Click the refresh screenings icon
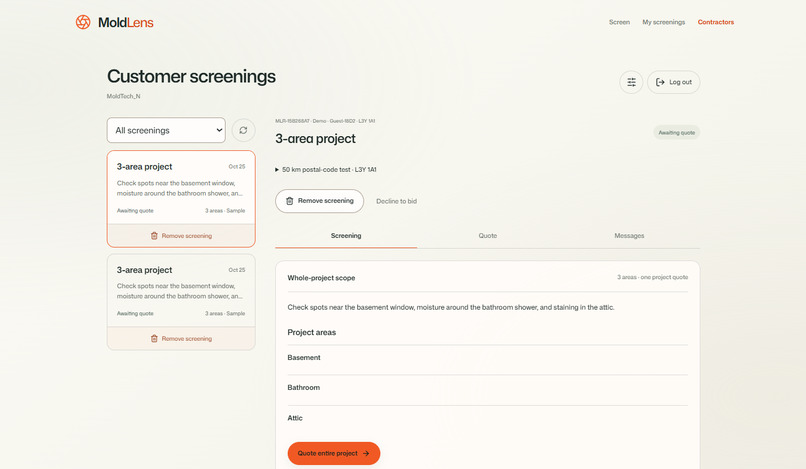Screen dimensions: 806x469 (x=243, y=131)
